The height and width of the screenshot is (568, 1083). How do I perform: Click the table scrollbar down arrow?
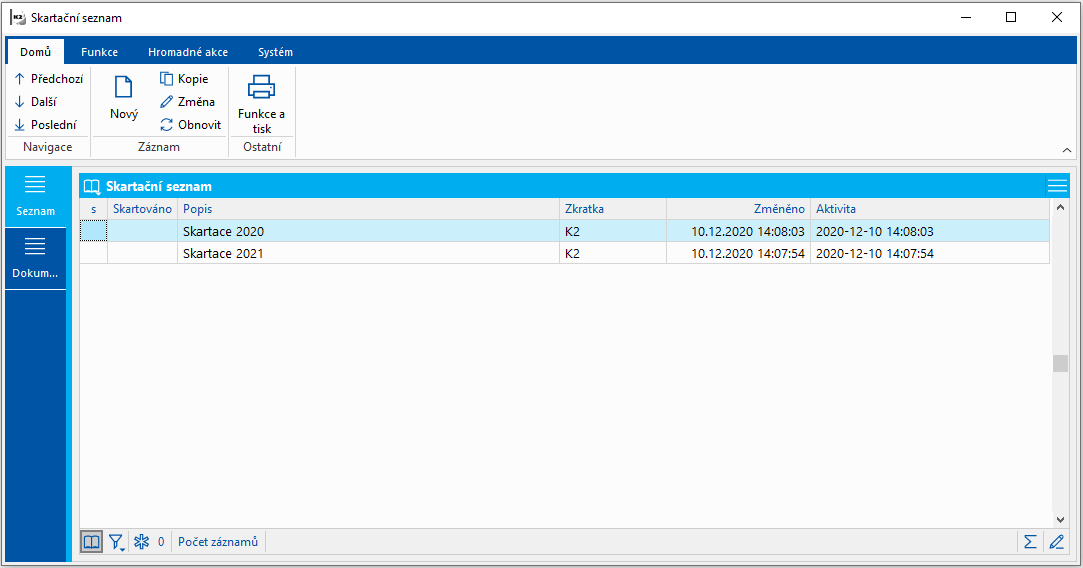point(1060,520)
